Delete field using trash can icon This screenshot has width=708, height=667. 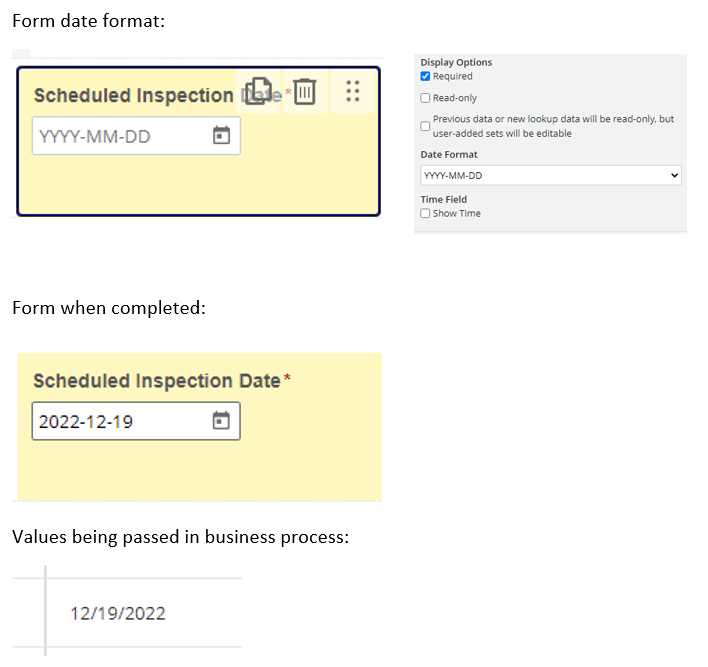(305, 91)
